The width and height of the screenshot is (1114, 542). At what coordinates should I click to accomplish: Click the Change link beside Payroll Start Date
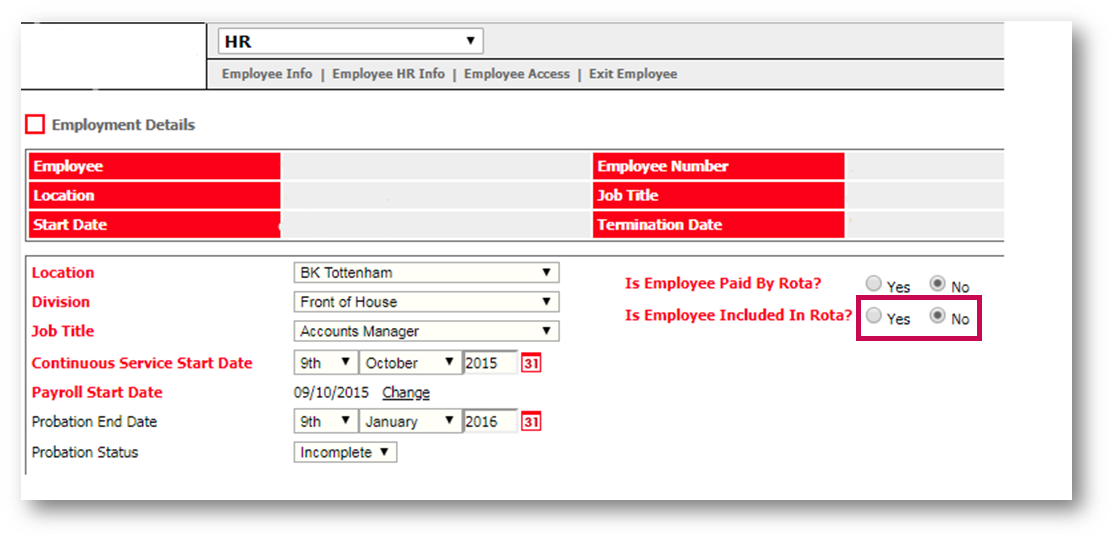406,393
